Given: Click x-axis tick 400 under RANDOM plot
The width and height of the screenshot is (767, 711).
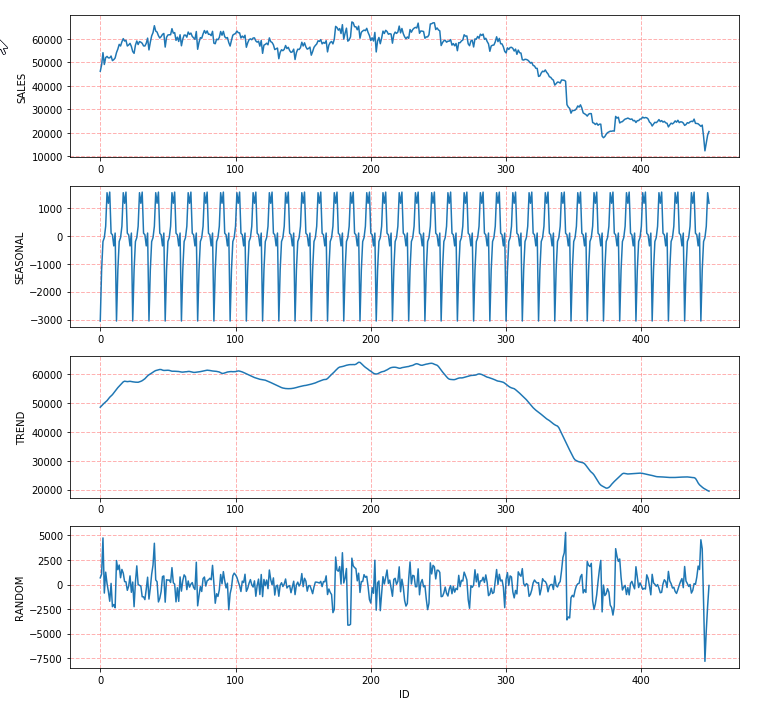Looking at the screenshot, I should pyautogui.click(x=641, y=680).
